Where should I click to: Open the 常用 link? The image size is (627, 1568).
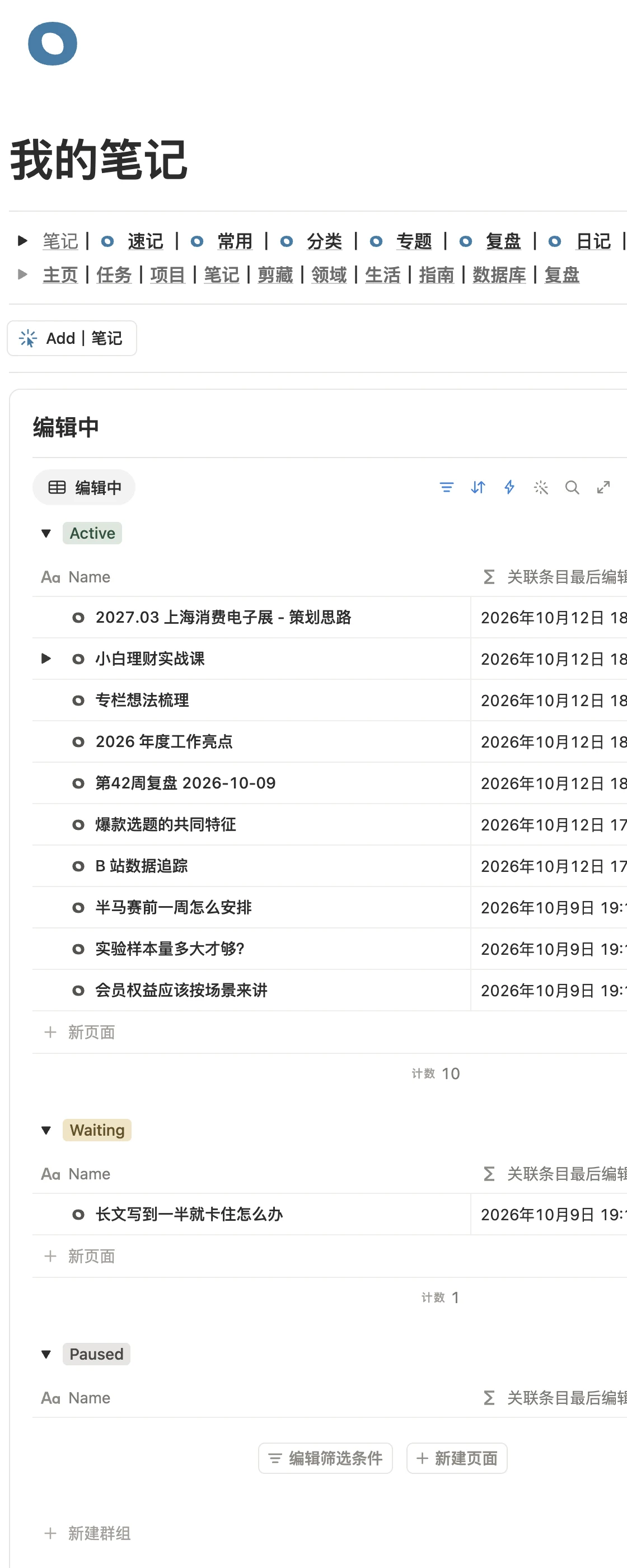pos(235,242)
